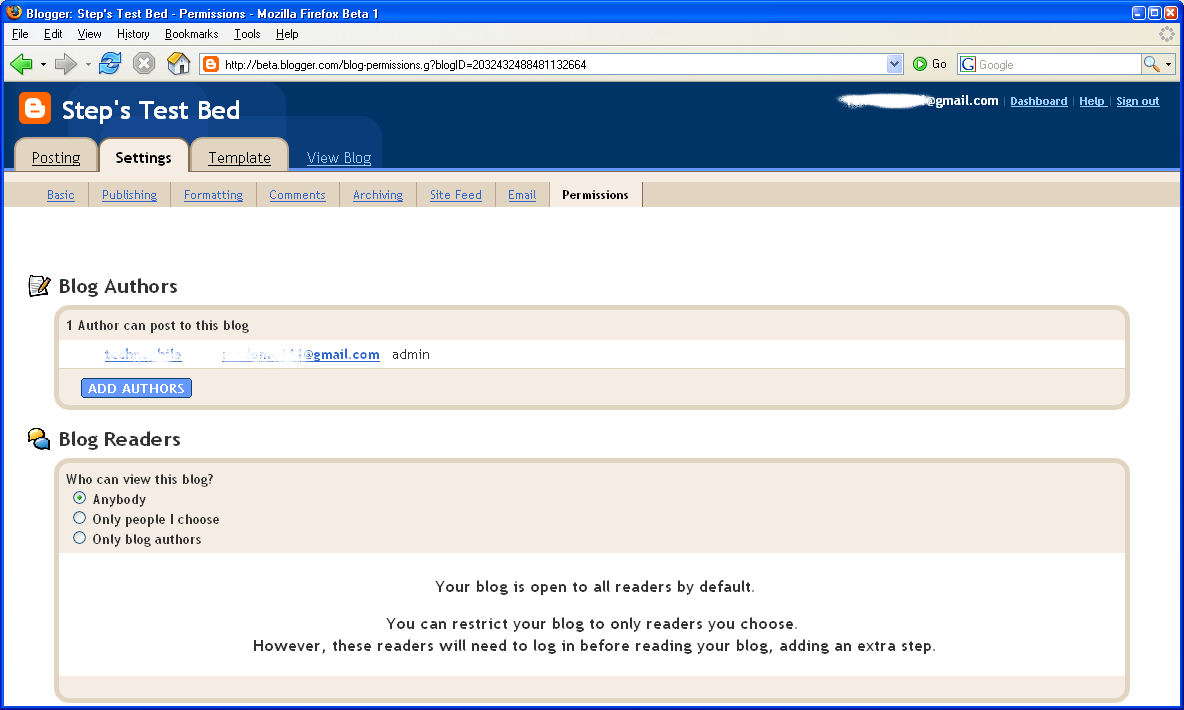
Task: Open the History menu
Action: [x=133, y=34]
